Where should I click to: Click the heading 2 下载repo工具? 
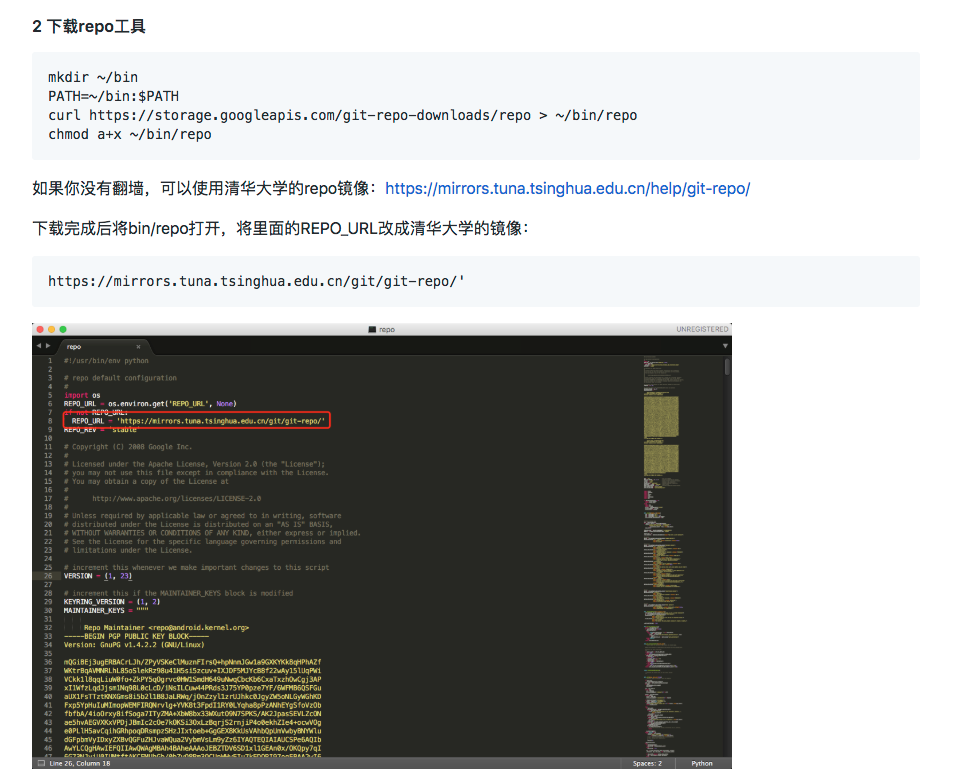88,27
